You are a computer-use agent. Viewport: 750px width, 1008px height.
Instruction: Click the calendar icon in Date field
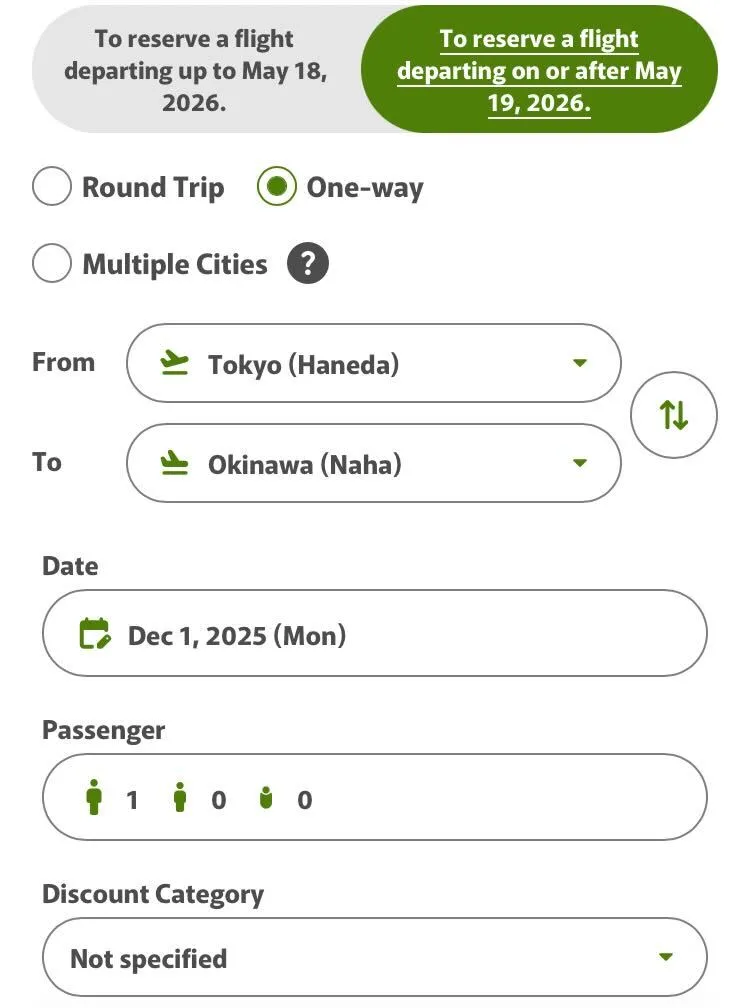pos(94,634)
